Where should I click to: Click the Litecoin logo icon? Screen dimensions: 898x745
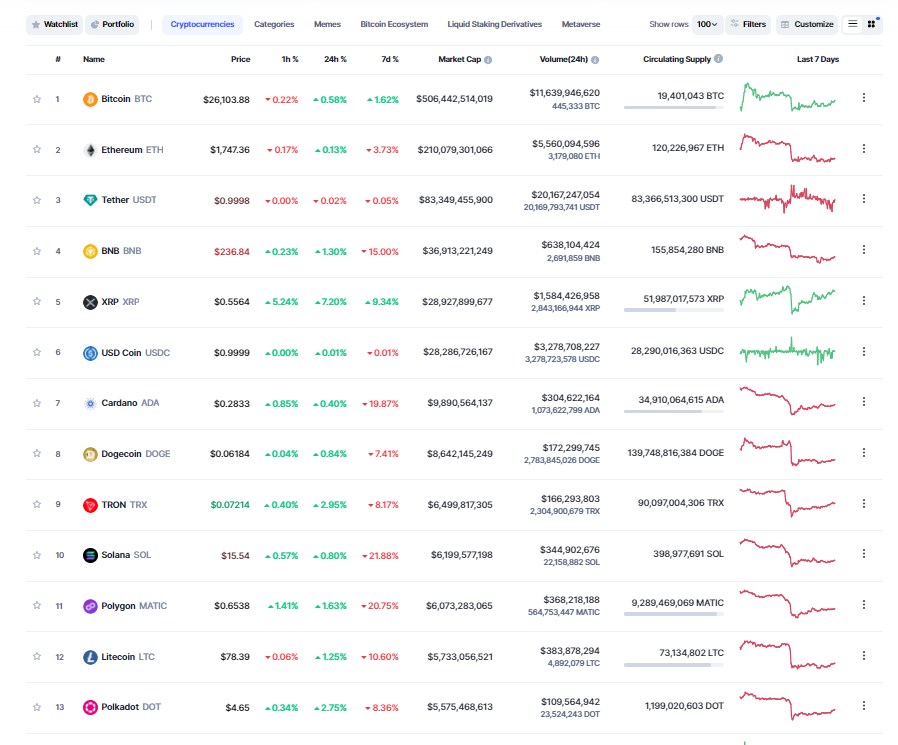(90, 657)
